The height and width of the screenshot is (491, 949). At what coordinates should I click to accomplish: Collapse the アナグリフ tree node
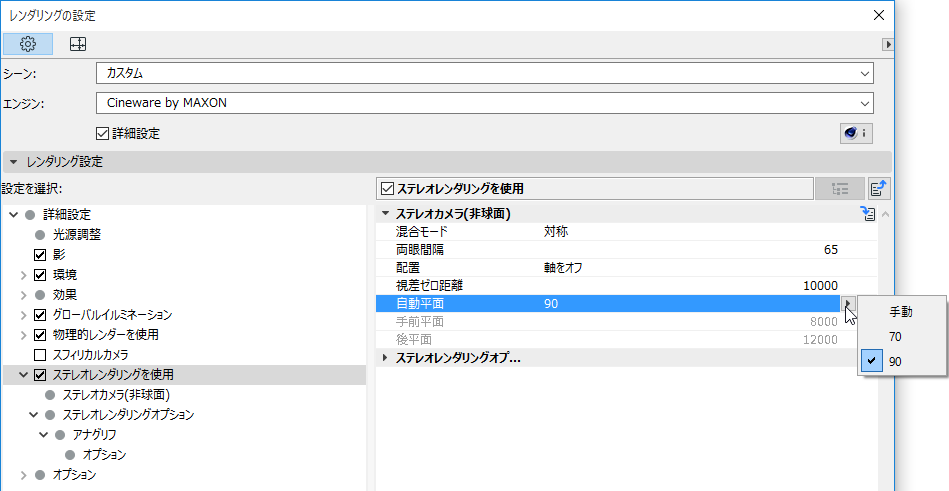click(x=44, y=435)
